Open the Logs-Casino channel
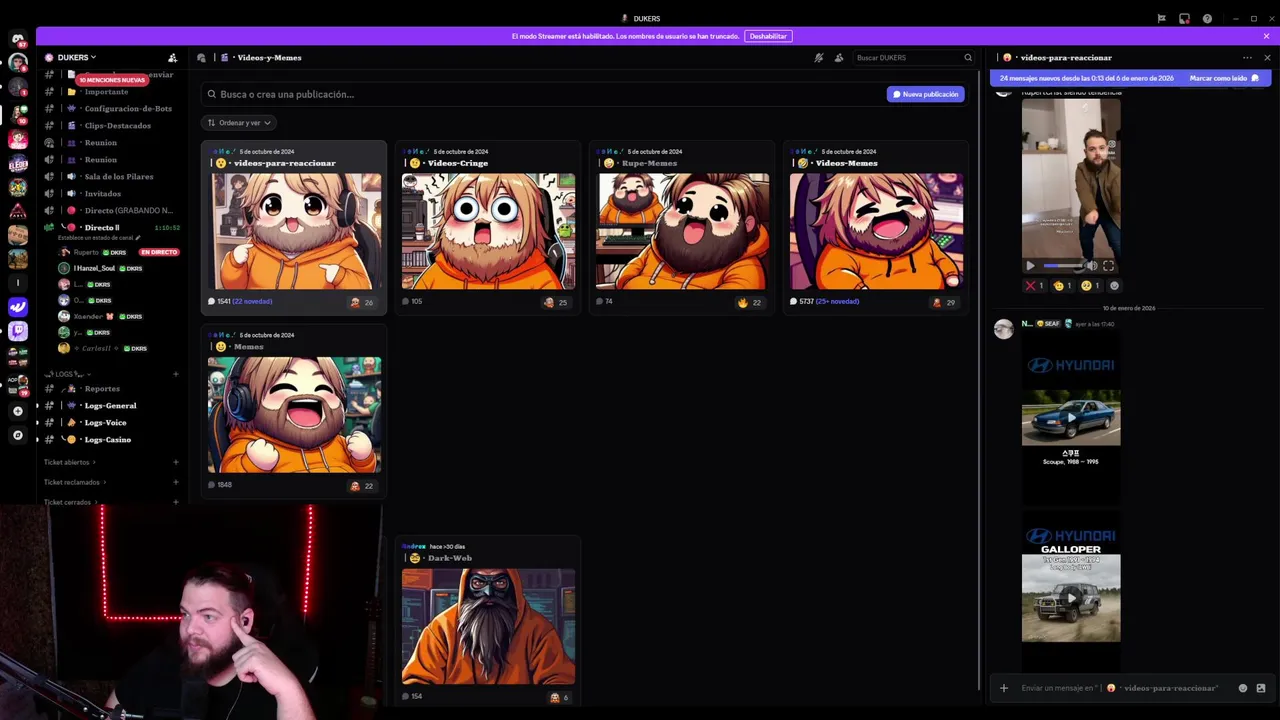Screen dimensions: 1280x720 [x=111, y=440]
